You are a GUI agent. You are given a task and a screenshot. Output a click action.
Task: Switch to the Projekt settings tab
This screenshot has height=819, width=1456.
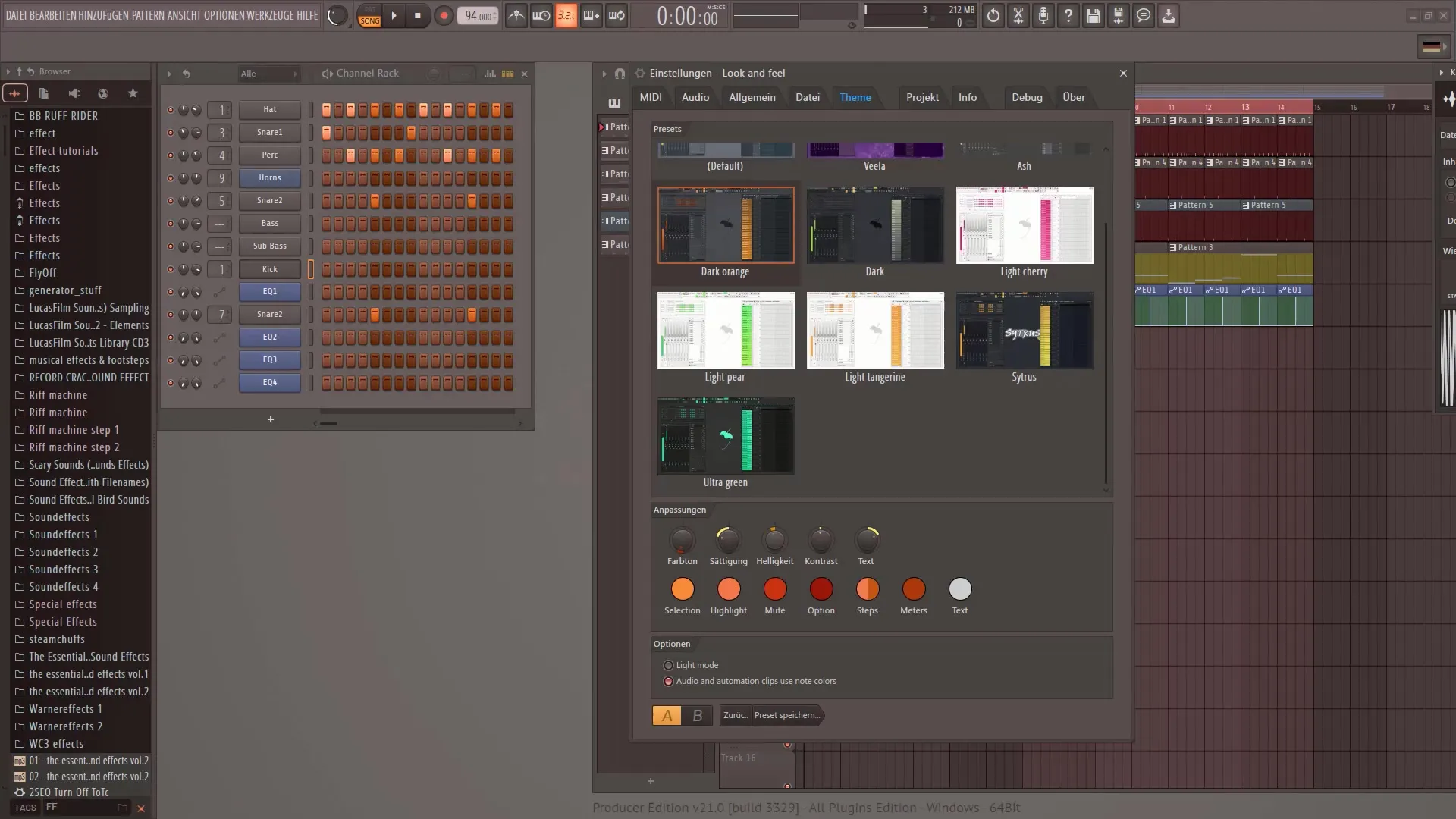922,97
